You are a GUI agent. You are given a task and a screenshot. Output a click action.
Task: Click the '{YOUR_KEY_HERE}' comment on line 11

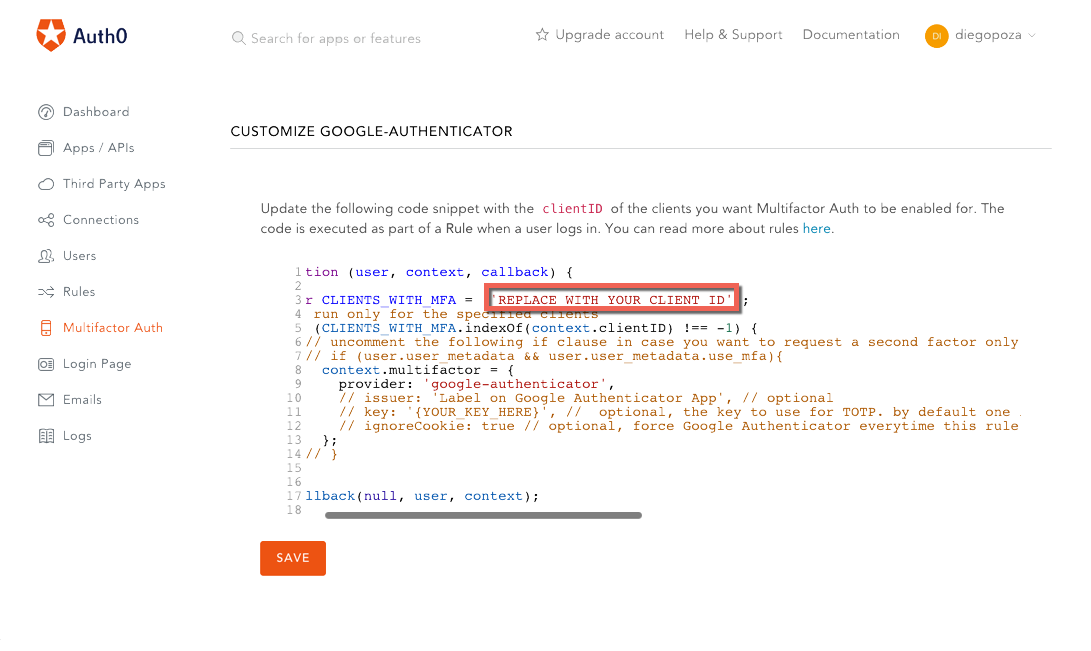[x=477, y=412]
